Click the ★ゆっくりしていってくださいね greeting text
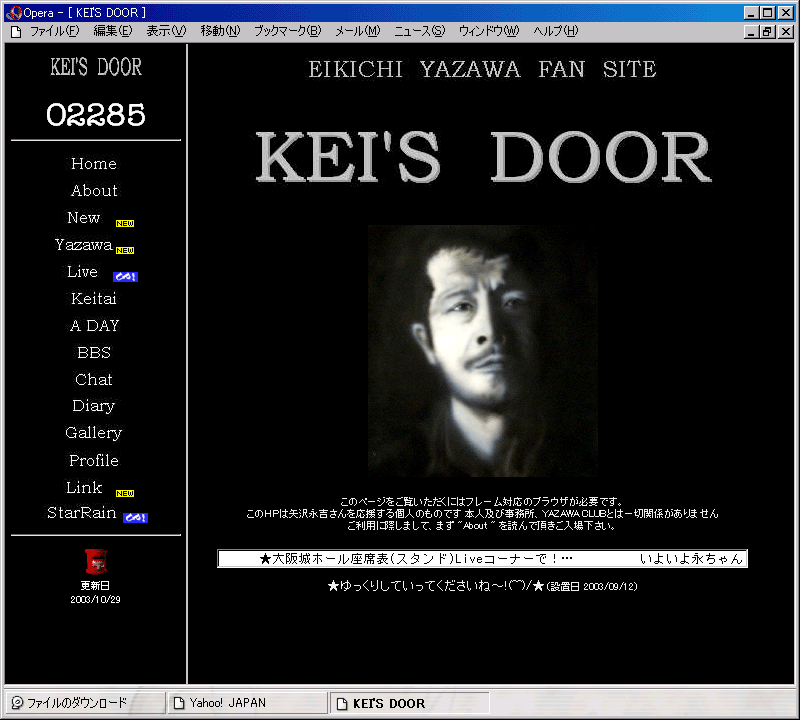This screenshot has width=800, height=720. click(482, 586)
